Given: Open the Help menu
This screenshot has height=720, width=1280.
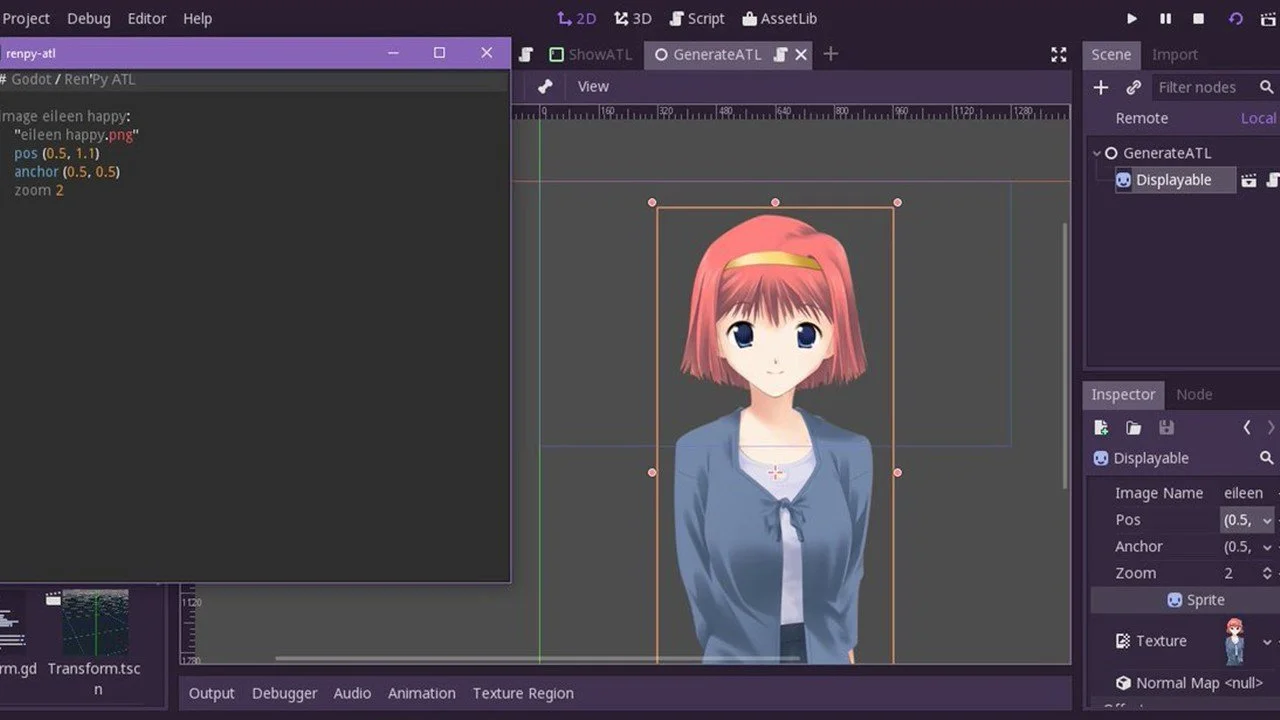Looking at the screenshot, I should (197, 18).
